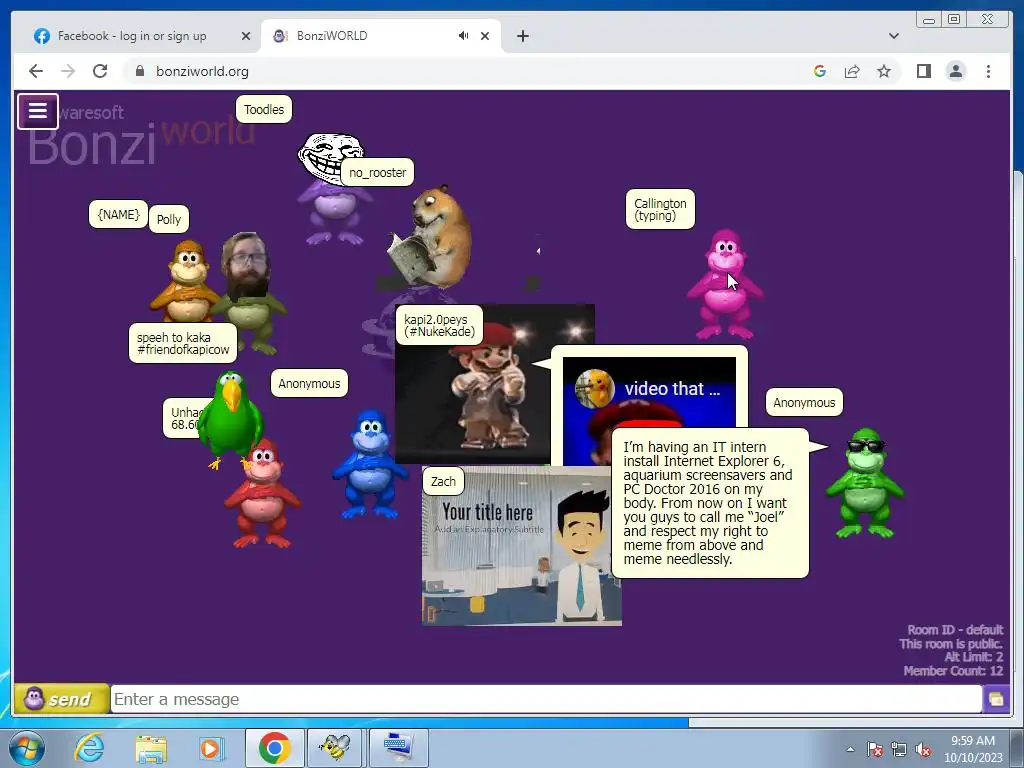This screenshot has height=768, width=1024.
Task: Click the orange Polly monkey character
Action: click(187, 281)
